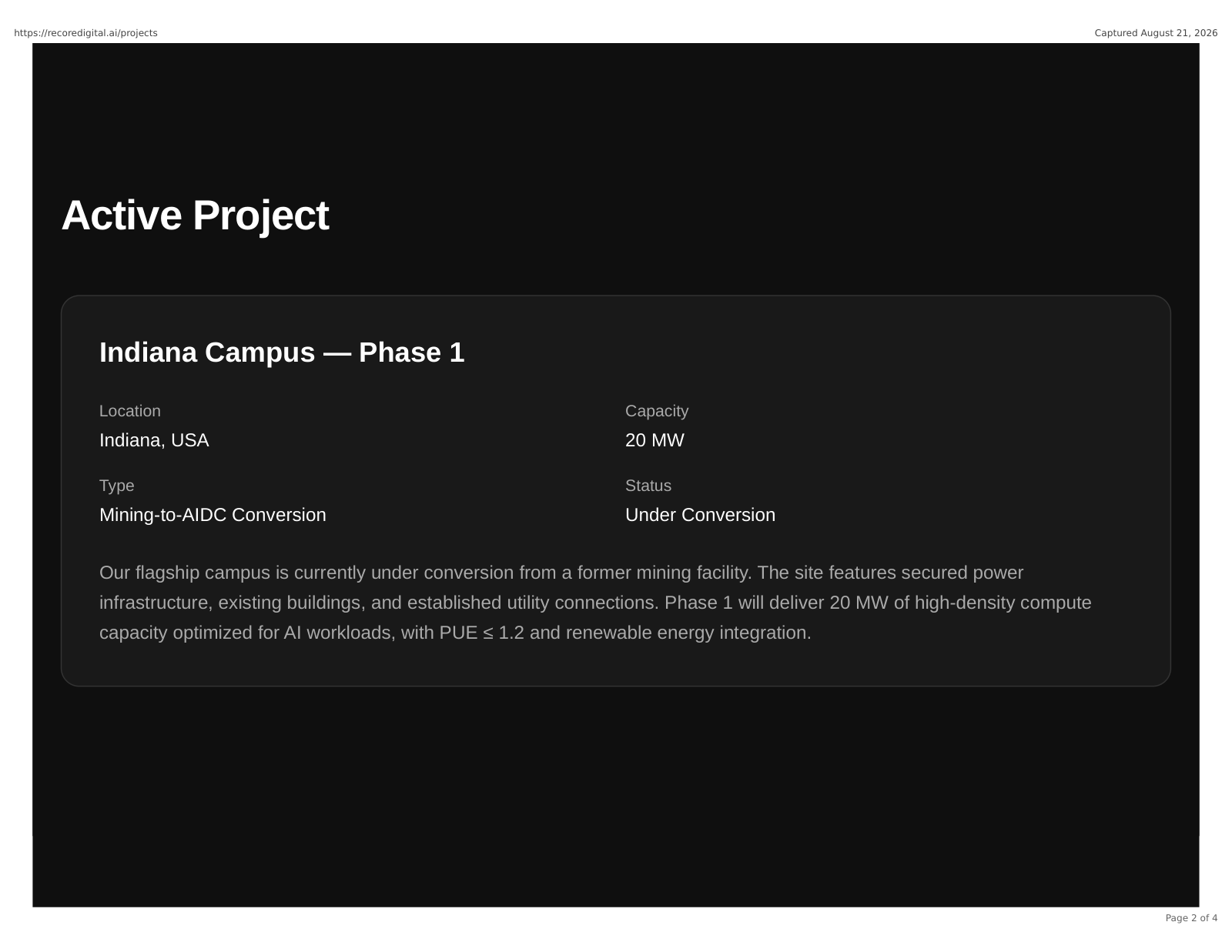This screenshot has height=952, width=1232.
Task: Click the Under Conversion status value
Action: coord(700,515)
